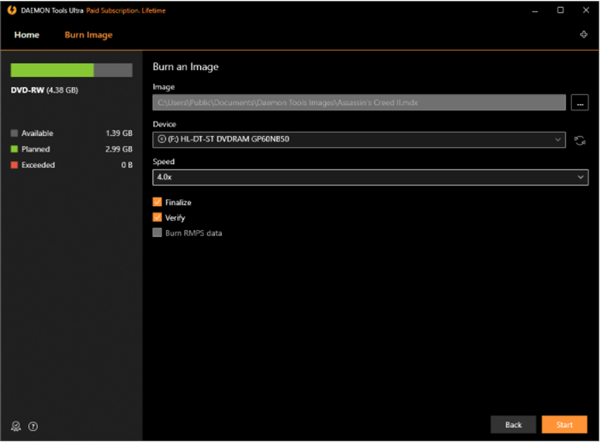Click the 2.99 GB planned value

[x=119, y=149]
